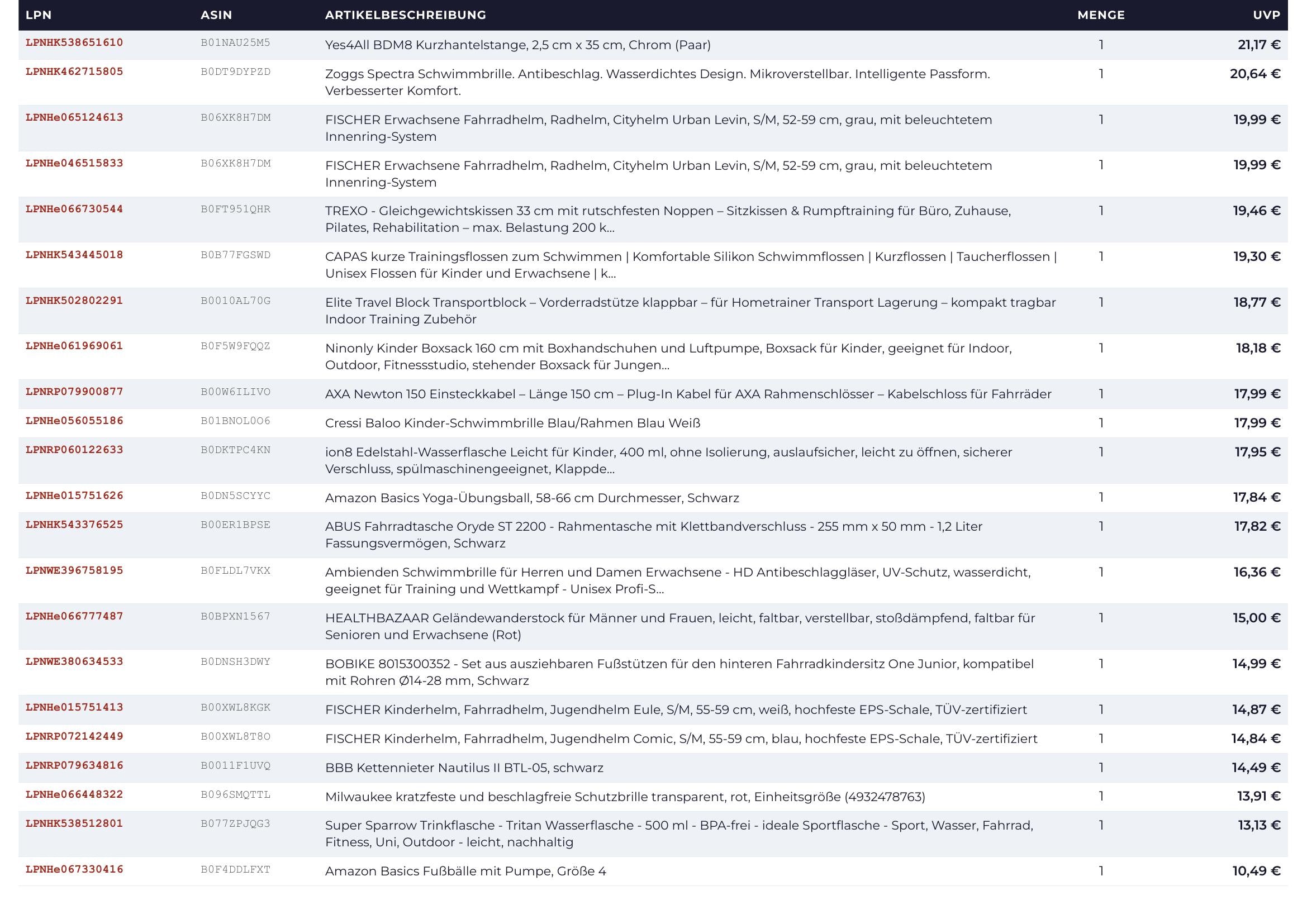Click the MENGE column header
This screenshot has width=1307, height=924.
pos(1101,15)
